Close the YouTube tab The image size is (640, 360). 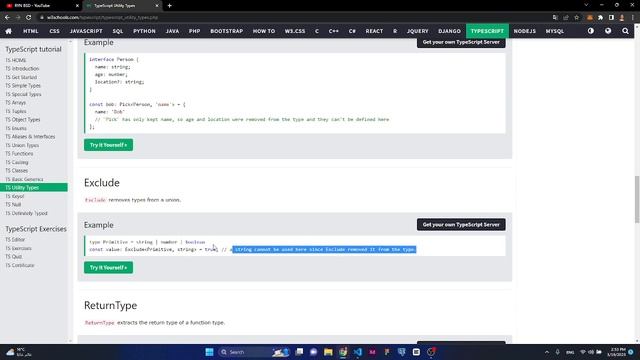77,6
